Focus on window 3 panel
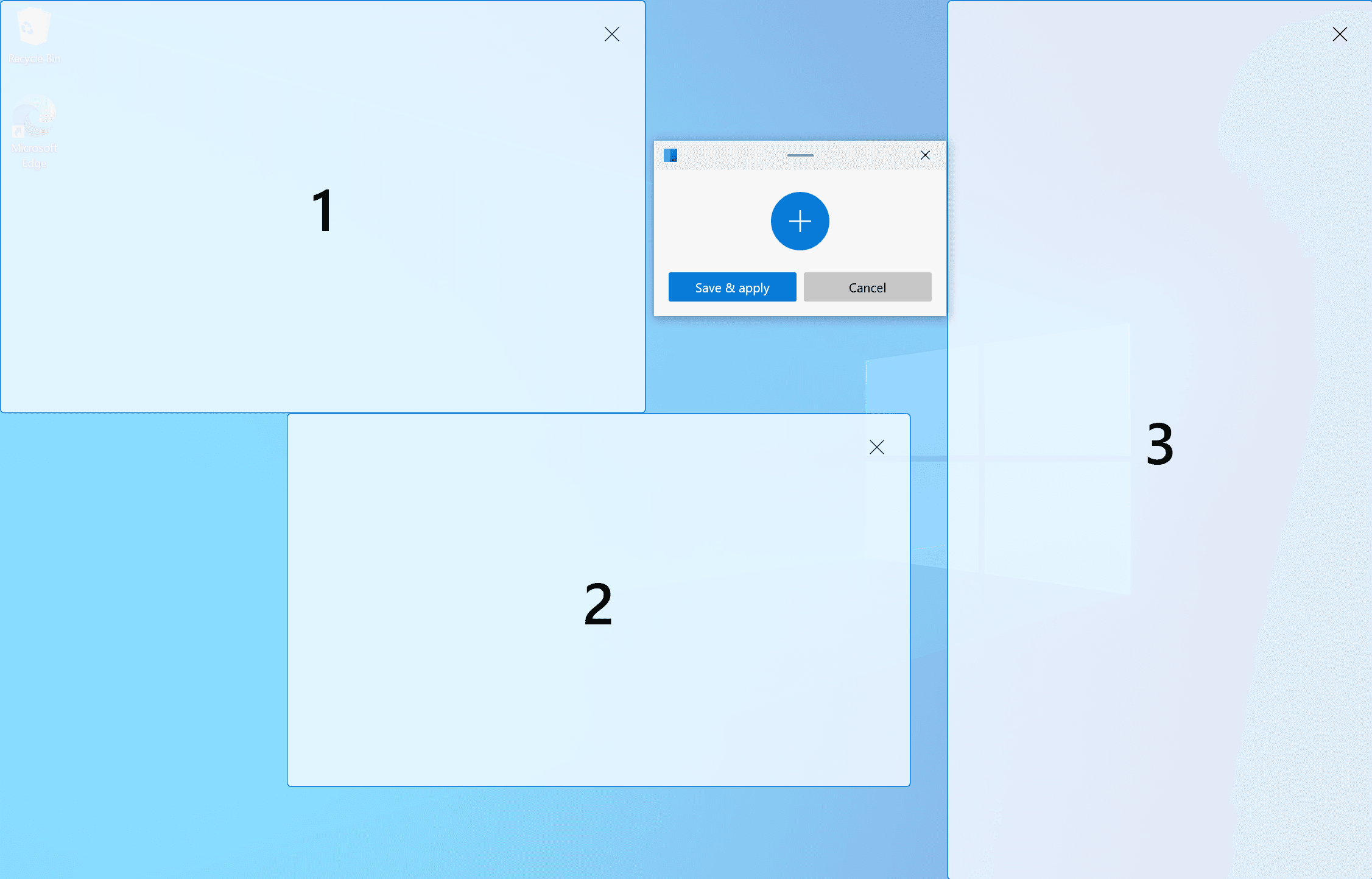This screenshot has width=1372, height=879. pos(1158,440)
